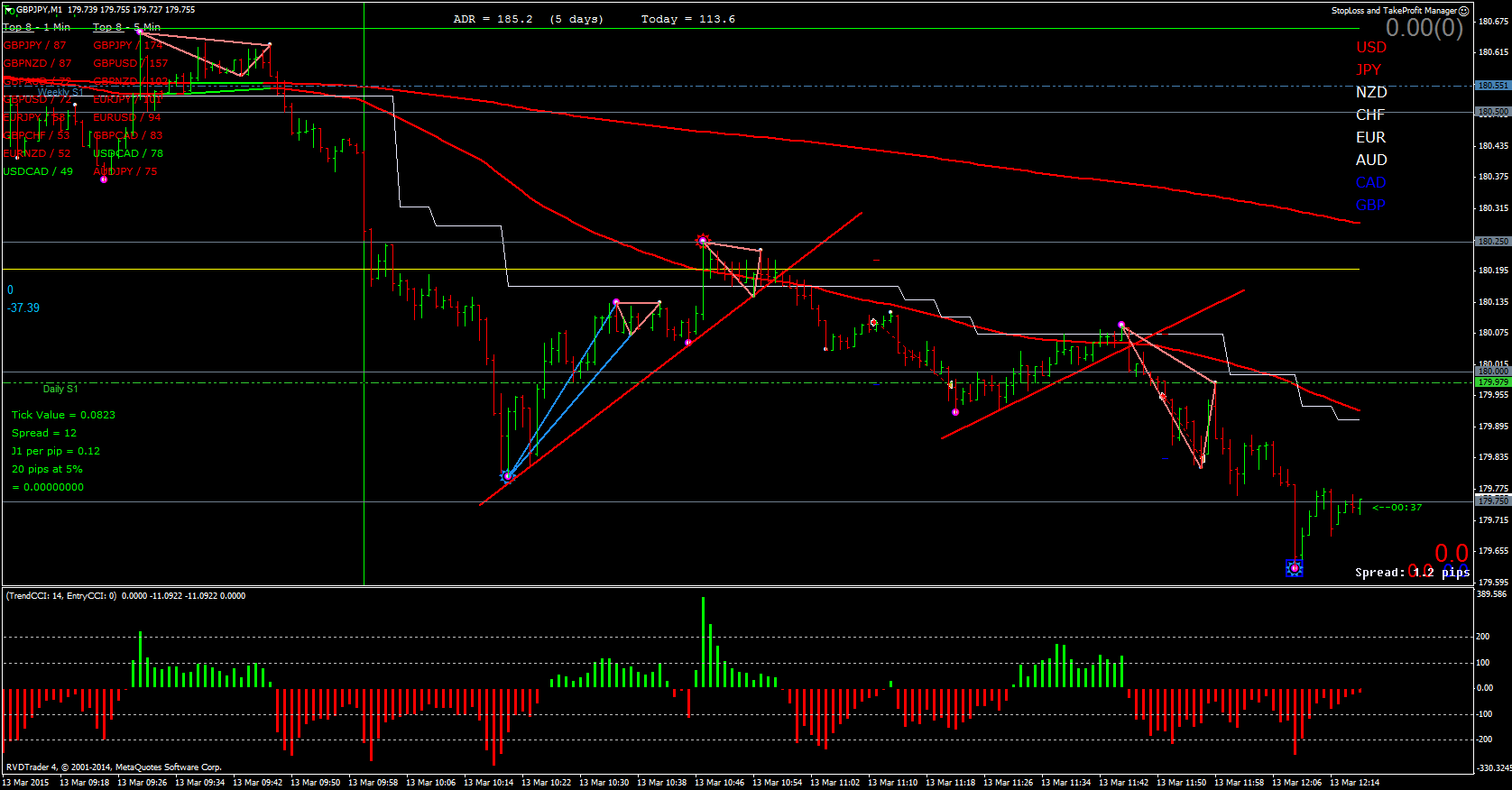
Task: Click the Top 8 - 1 Min heading
Action: (37, 27)
